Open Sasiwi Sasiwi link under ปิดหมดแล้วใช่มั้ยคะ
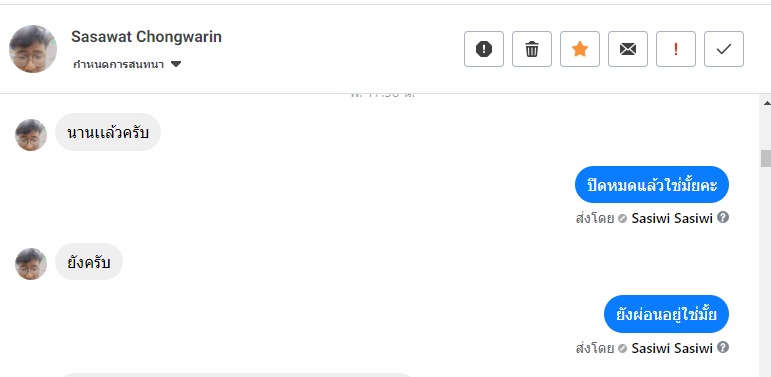 (x=672, y=218)
